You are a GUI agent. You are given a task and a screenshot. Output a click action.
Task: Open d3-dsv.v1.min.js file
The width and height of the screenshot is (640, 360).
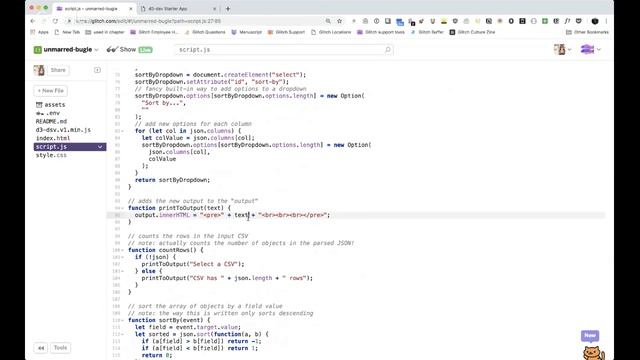point(63,130)
